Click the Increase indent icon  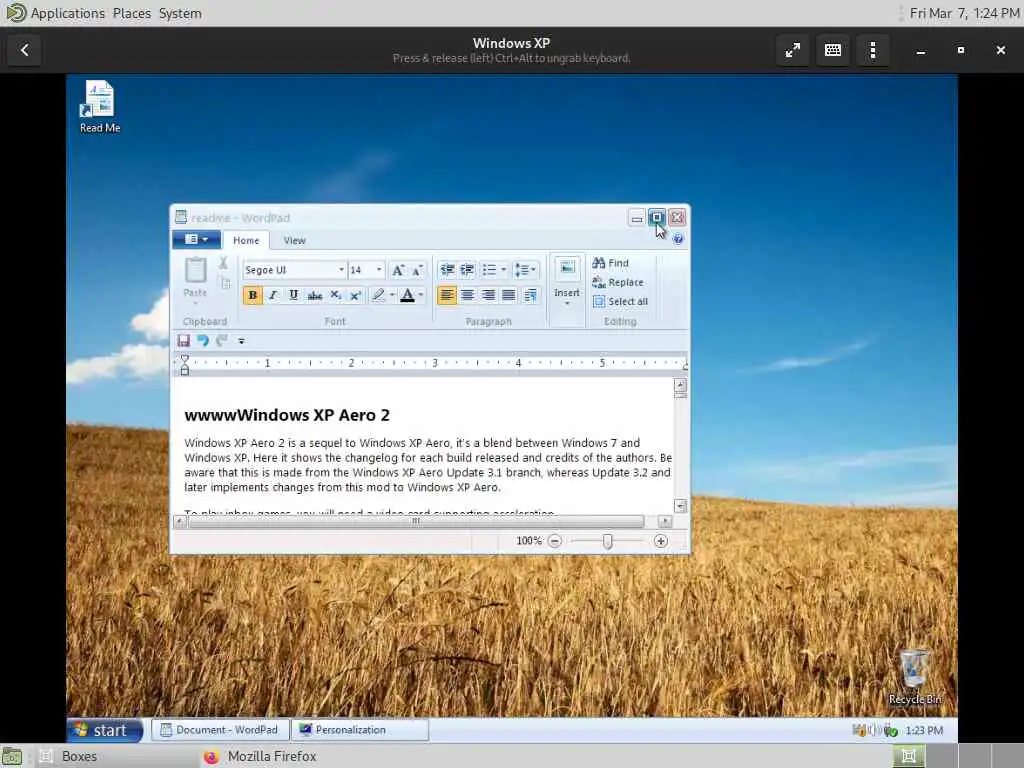[x=468, y=270]
